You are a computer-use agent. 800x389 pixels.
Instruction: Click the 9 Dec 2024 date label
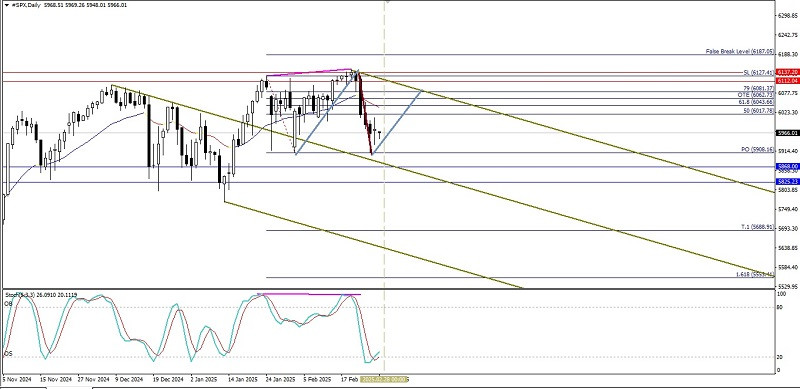(x=129, y=380)
